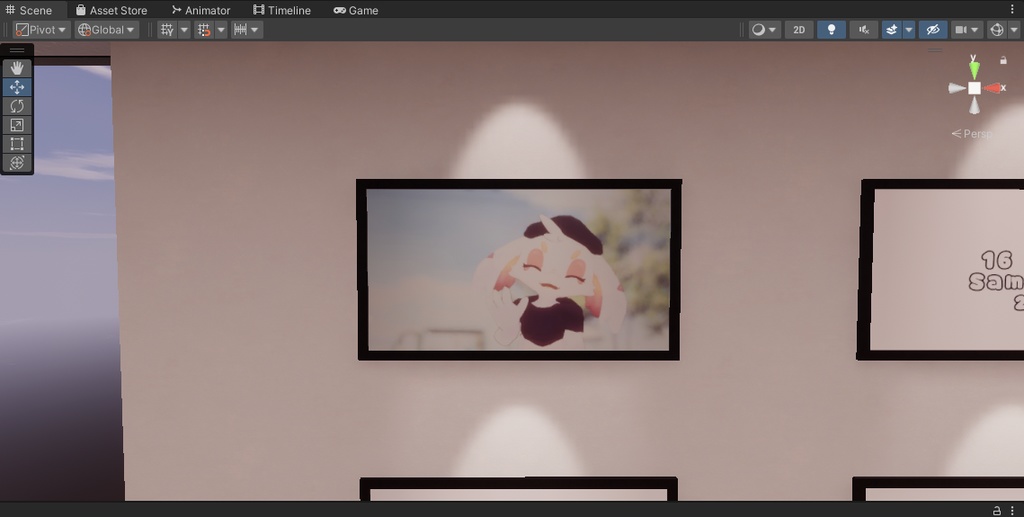Select the combined Transform tool

pos(17,163)
